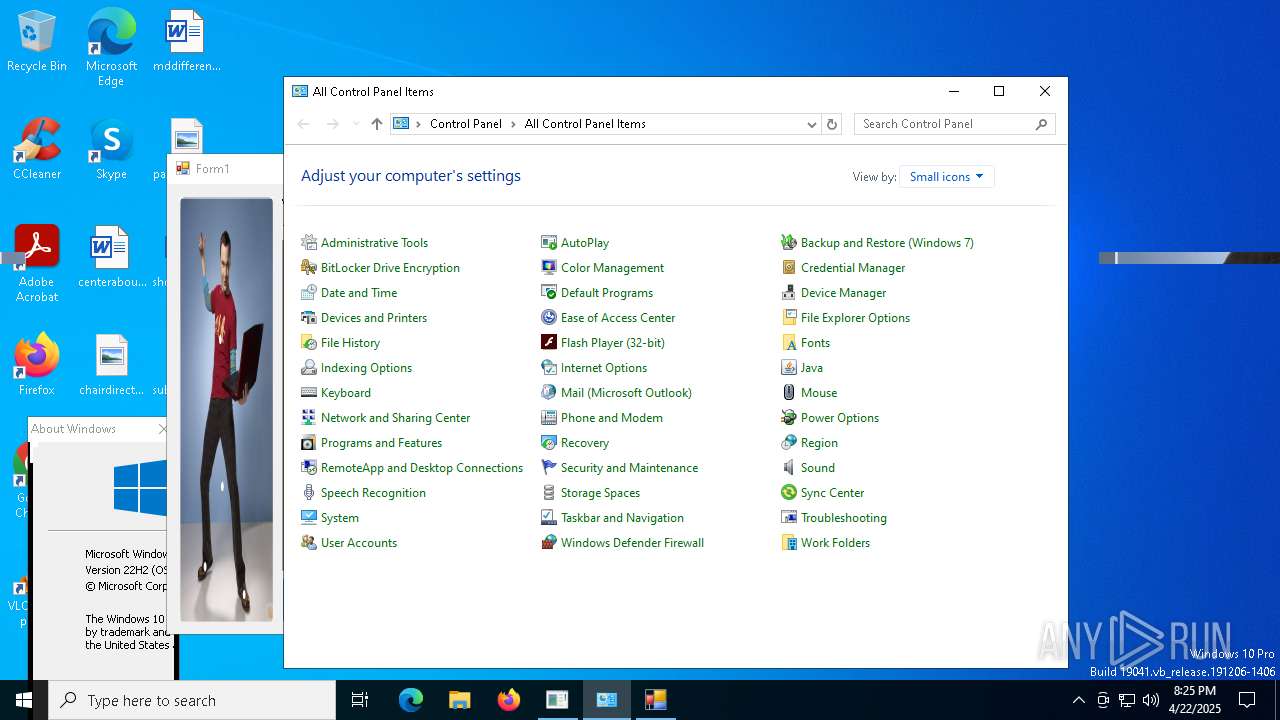Screen dimensions: 1280x720
Task: Open Task View on the taskbar
Action: tap(360, 700)
